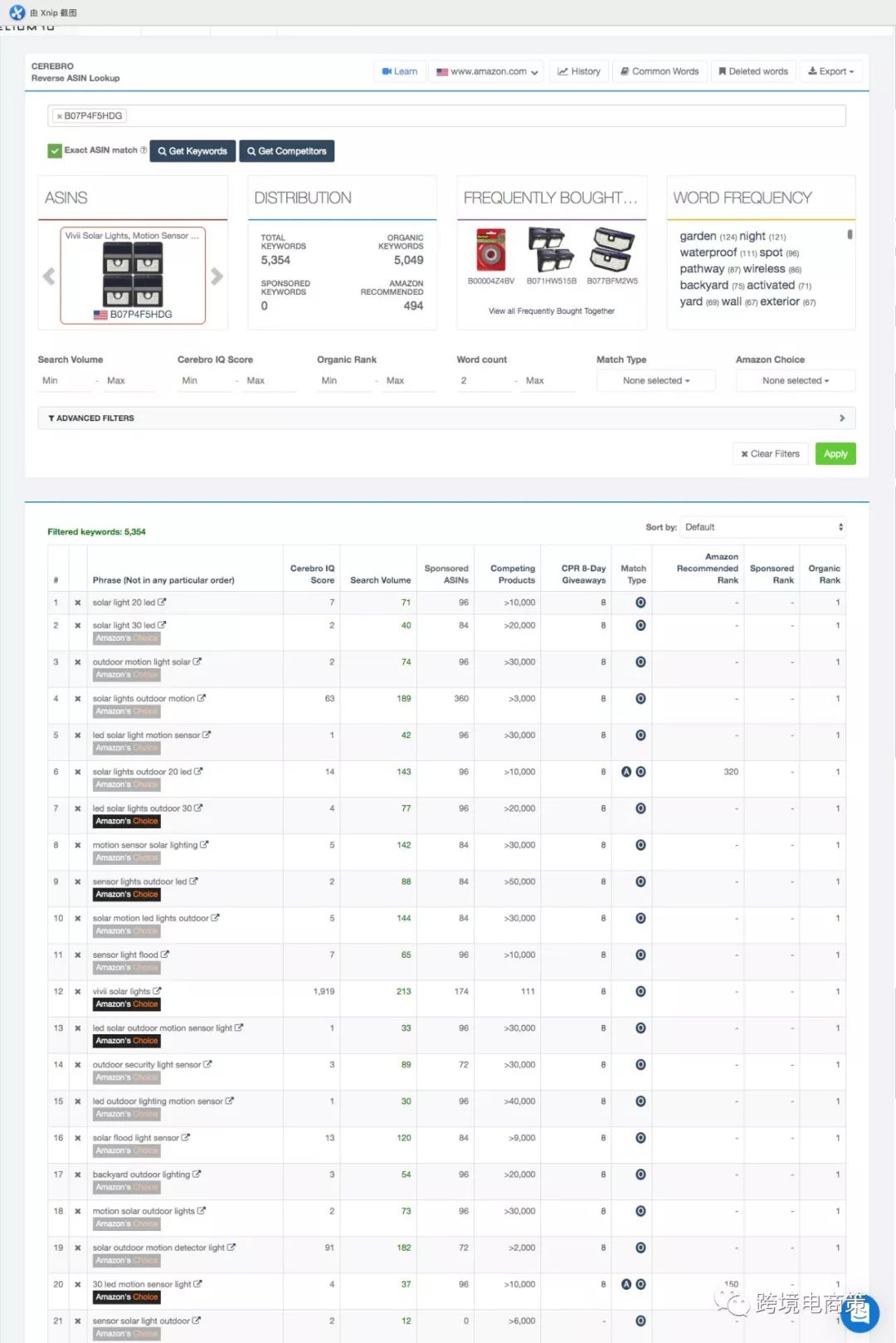Click the Organic Rank Max field
Screen dimensions: 896x1343
[410, 381]
